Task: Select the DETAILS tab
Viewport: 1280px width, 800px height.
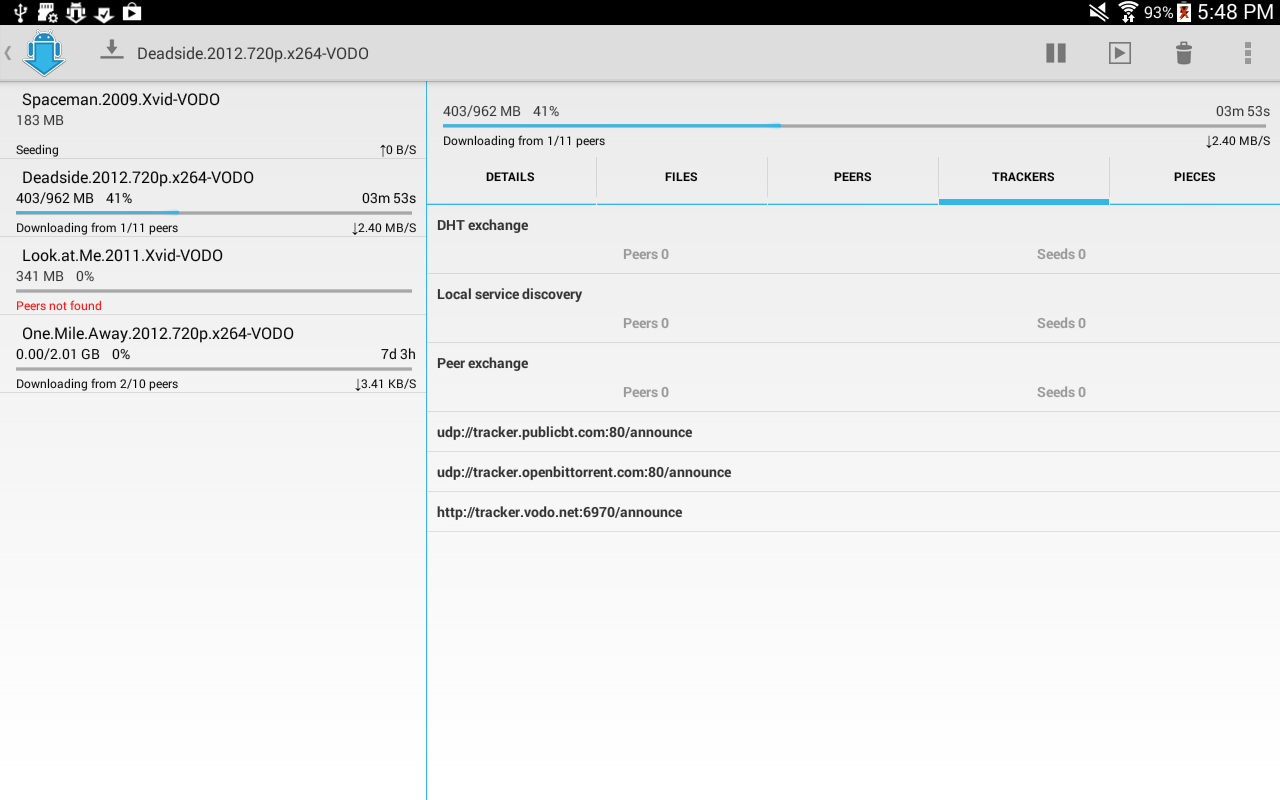Action: point(510,177)
